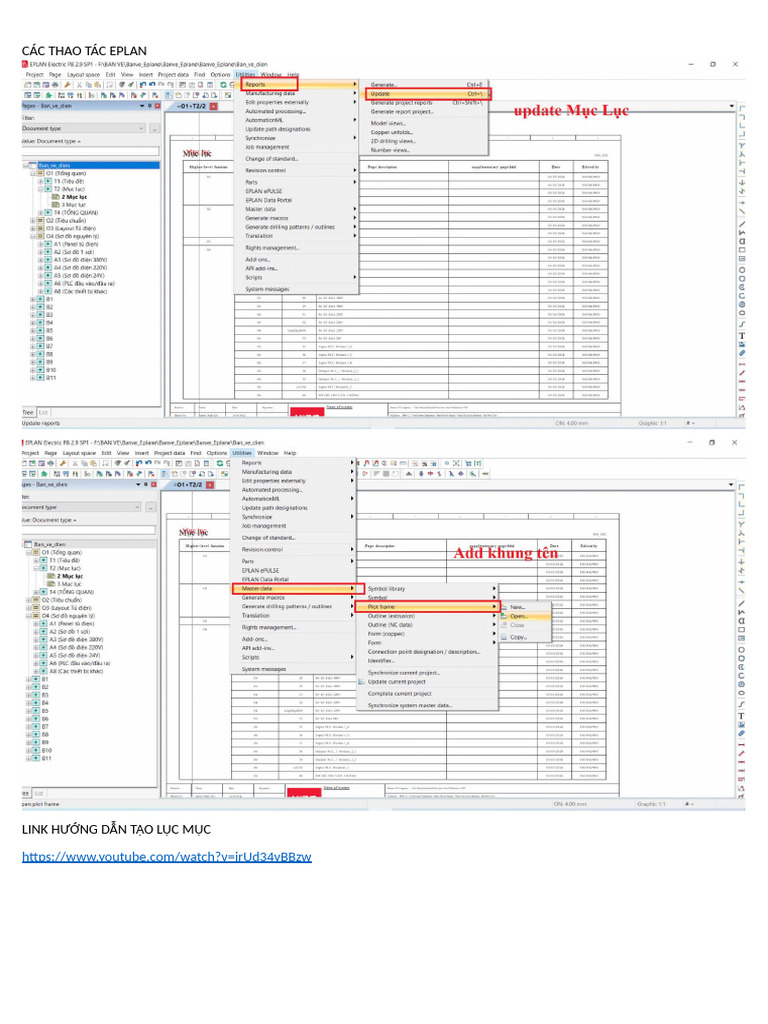Open the YouTube tutorial link
The width and height of the screenshot is (768, 1024).
pos(166,857)
